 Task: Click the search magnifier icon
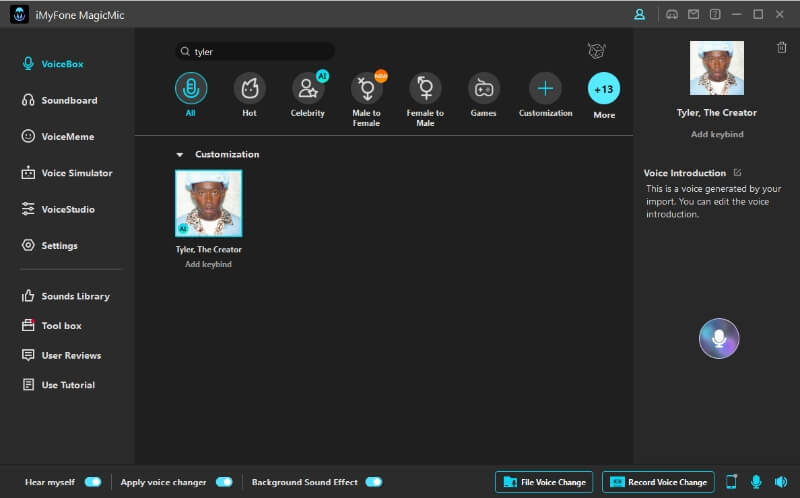click(x=185, y=52)
